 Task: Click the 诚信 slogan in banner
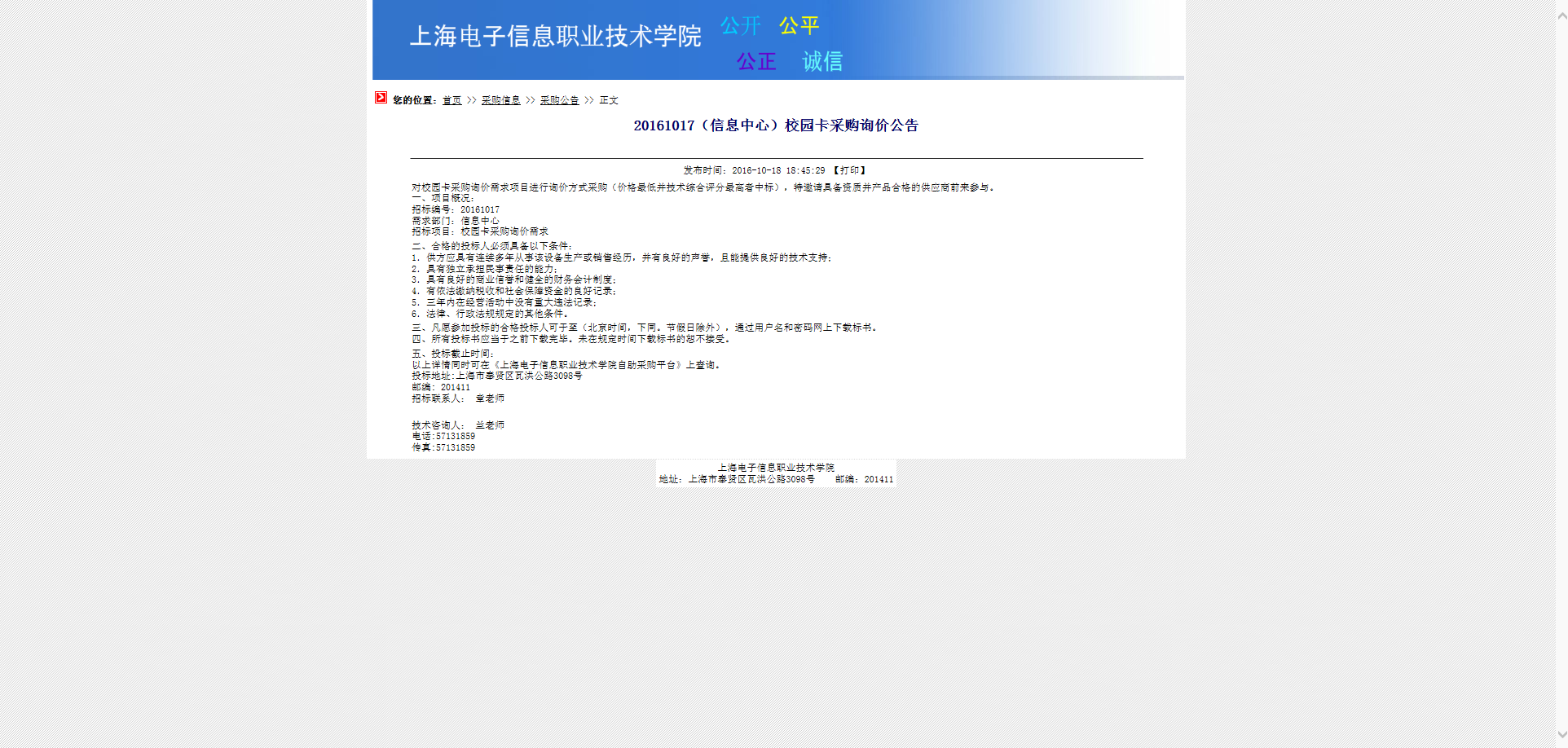click(x=822, y=61)
